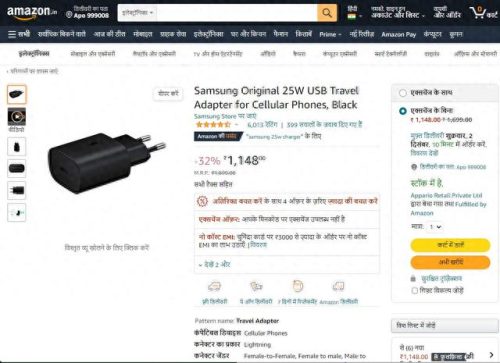Tick the add gift options checkbox
The height and width of the screenshot is (363, 500).
click(x=415, y=291)
